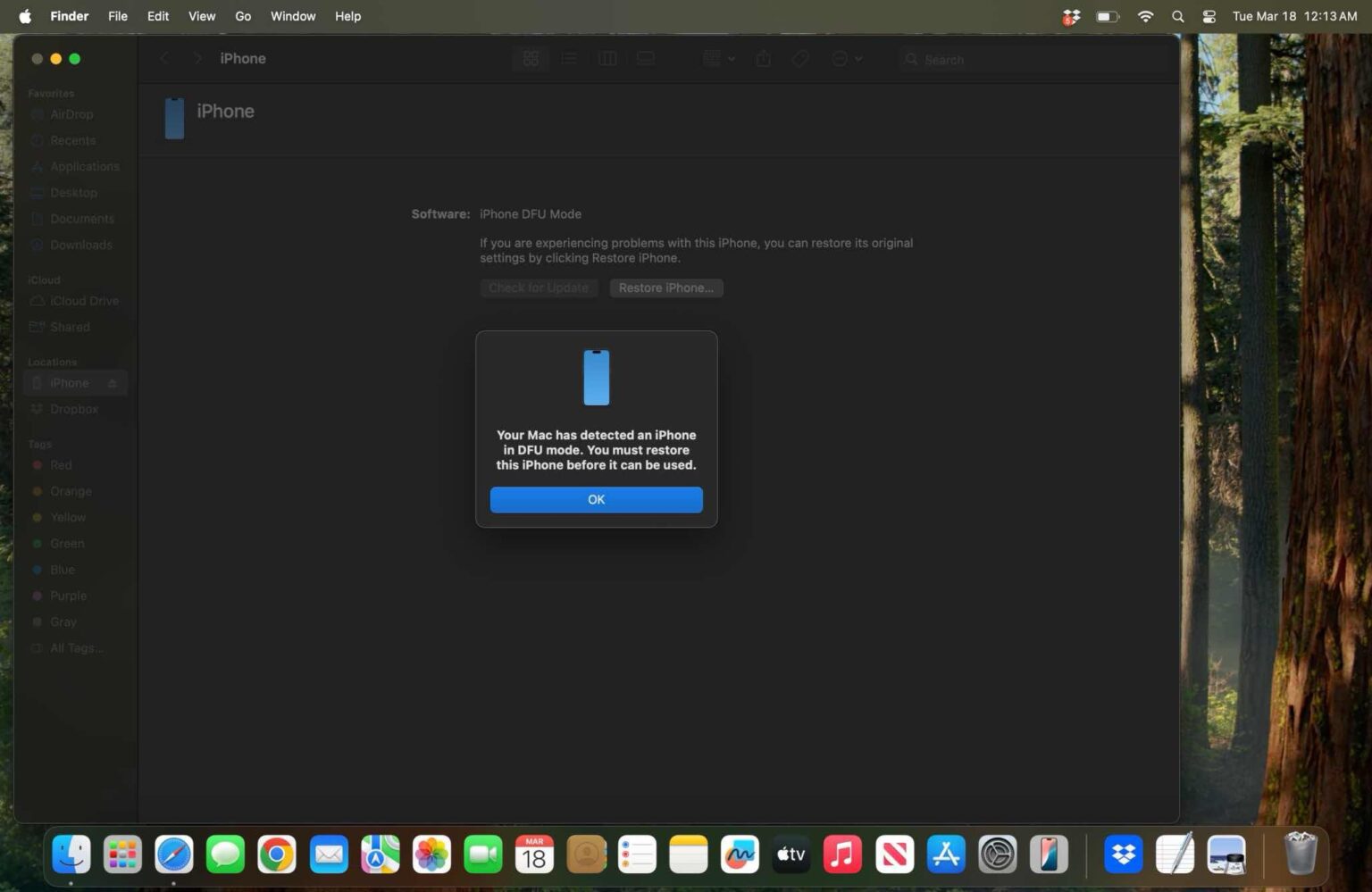Click the Tags icon in the toolbar
The width and height of the screenshot is (1372, 892).
click(x=799, y=58)
